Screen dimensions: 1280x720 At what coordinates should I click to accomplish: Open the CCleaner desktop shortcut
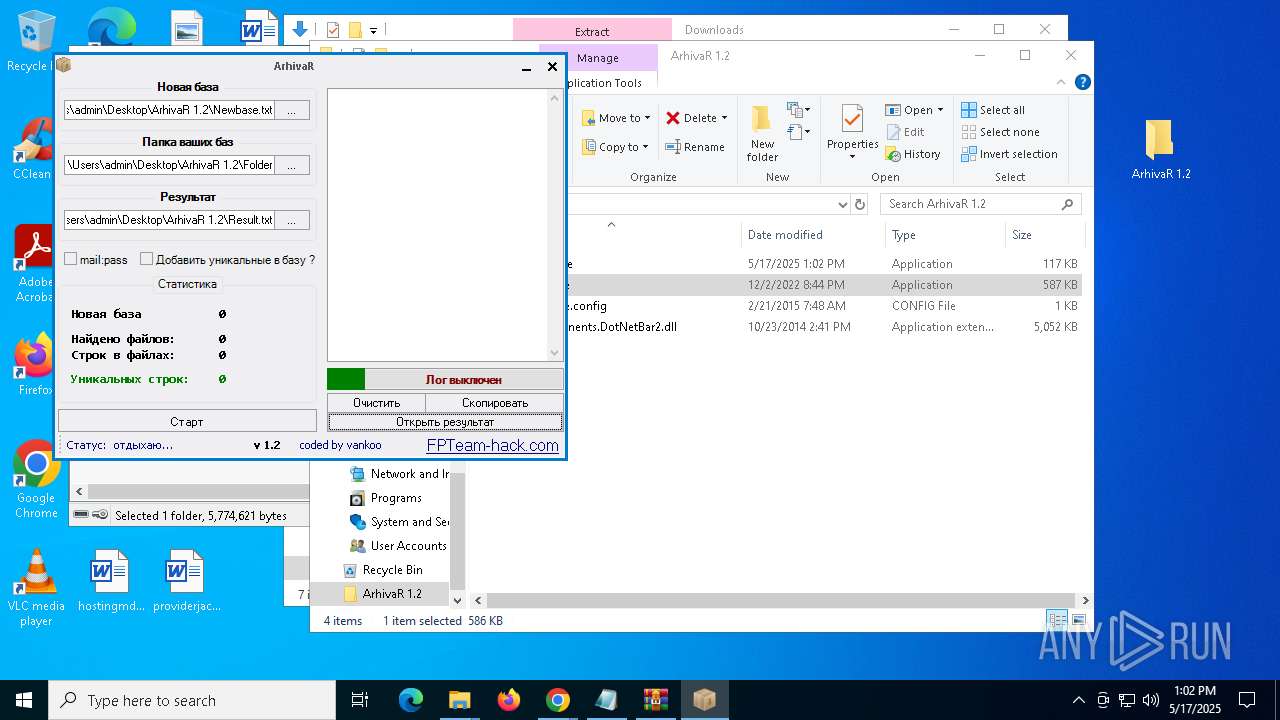click(33, 148)
